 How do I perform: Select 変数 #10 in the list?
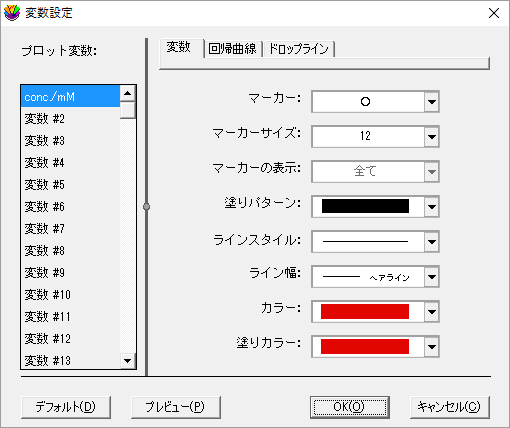point(70,295)
